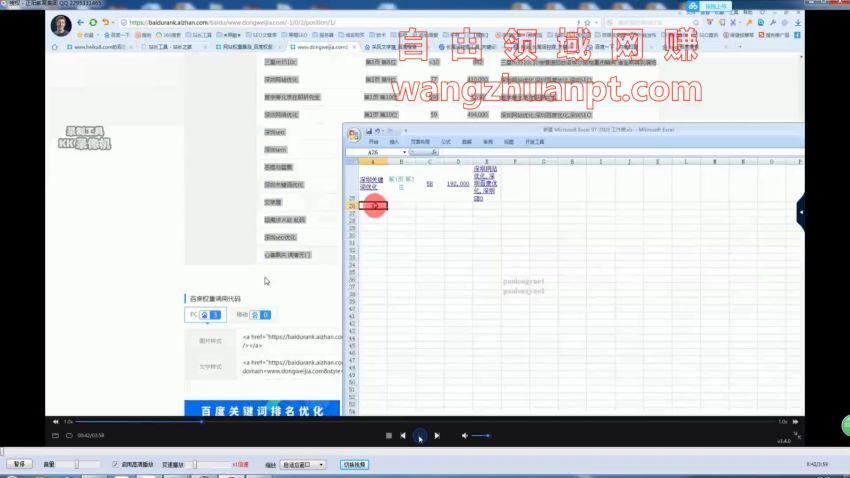Open the Excel 开始 ribbon tab
The width and height of the screenshot is (850, 478).
(374, 142)
